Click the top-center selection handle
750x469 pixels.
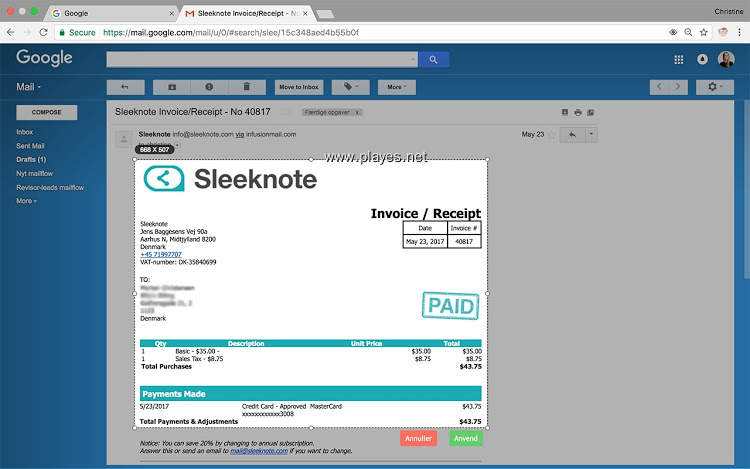click(x=311, y=160)
